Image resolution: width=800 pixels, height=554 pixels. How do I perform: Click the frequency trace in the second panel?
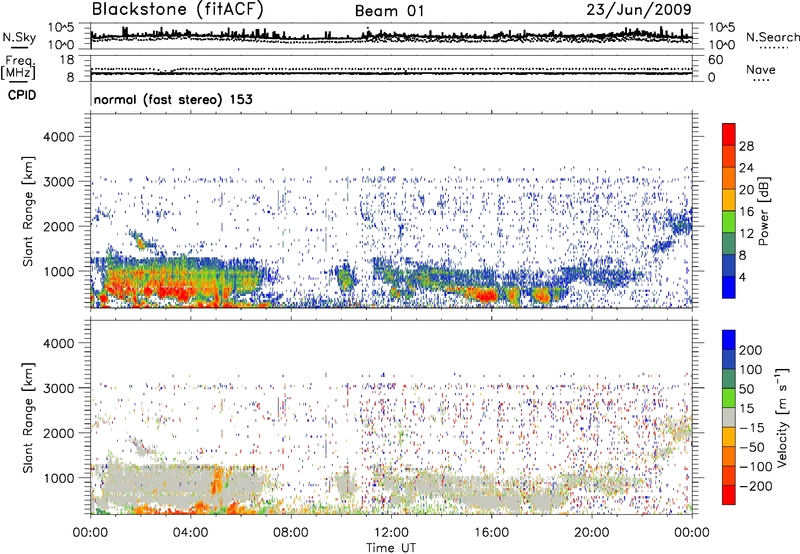pos(391,74)
